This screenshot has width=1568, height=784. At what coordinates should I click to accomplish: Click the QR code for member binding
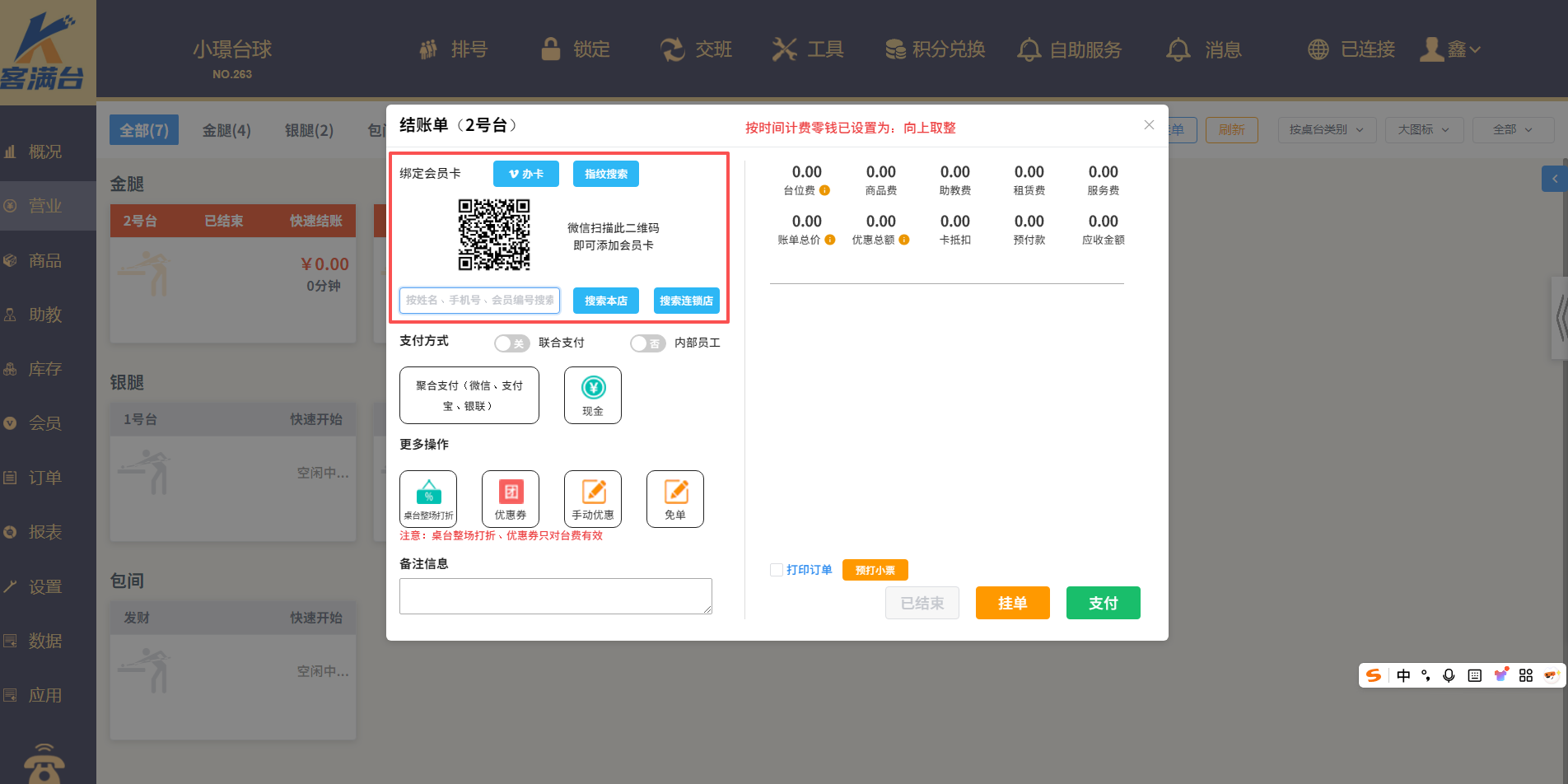point(493,235)
